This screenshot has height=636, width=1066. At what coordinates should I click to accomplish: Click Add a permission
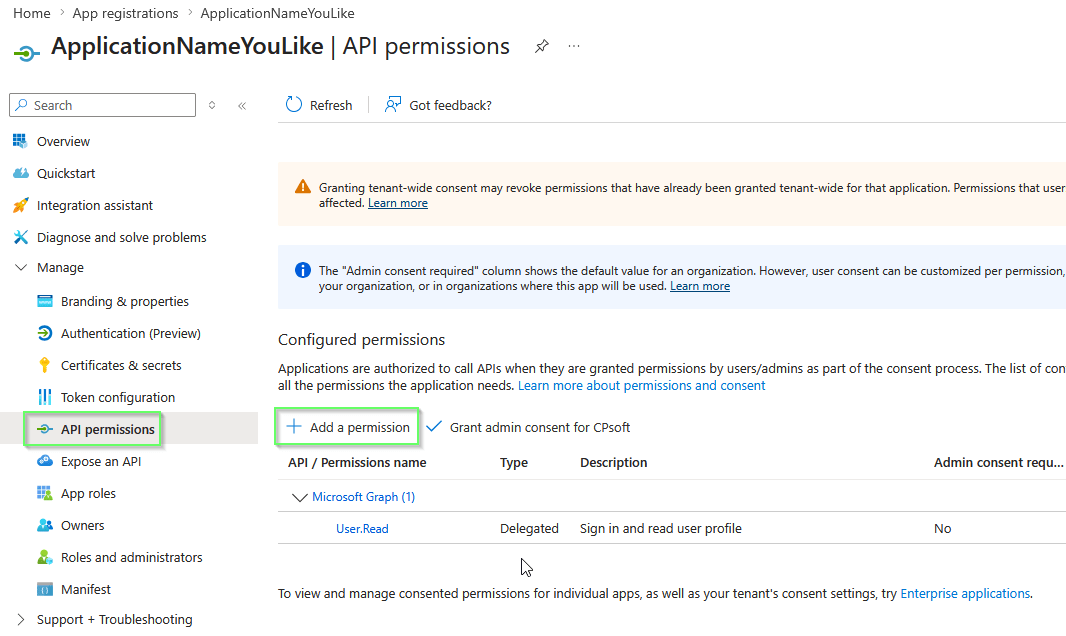tap(347, 426)
